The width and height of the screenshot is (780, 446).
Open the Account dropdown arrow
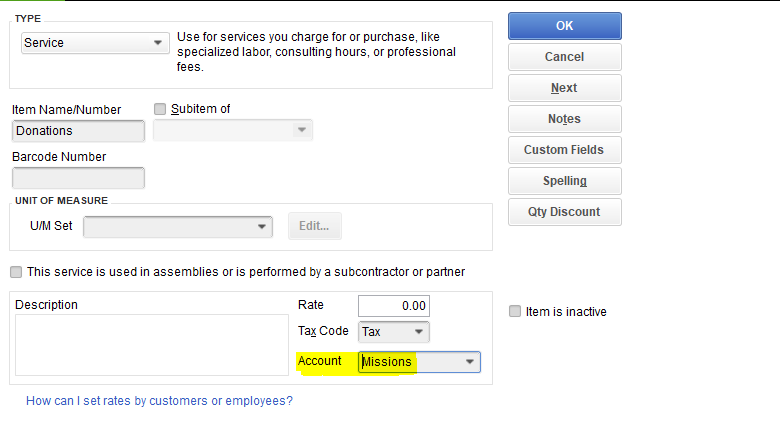469,362
